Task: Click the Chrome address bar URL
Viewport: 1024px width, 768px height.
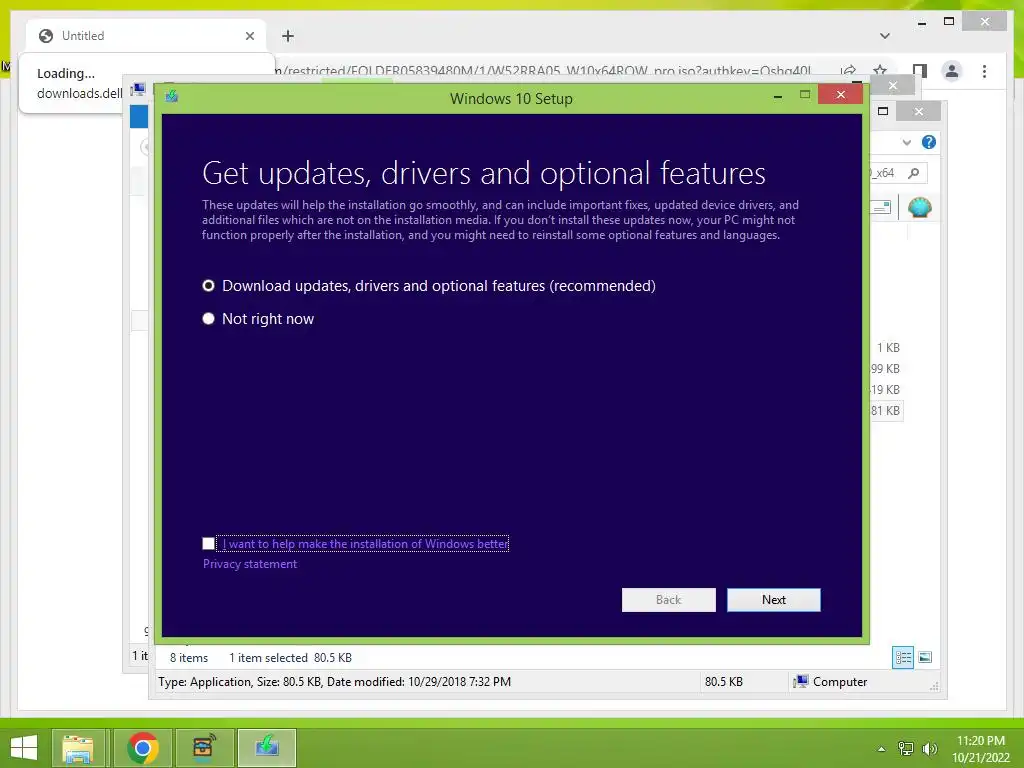Action: pyautogui.click(x=542, y=71)
